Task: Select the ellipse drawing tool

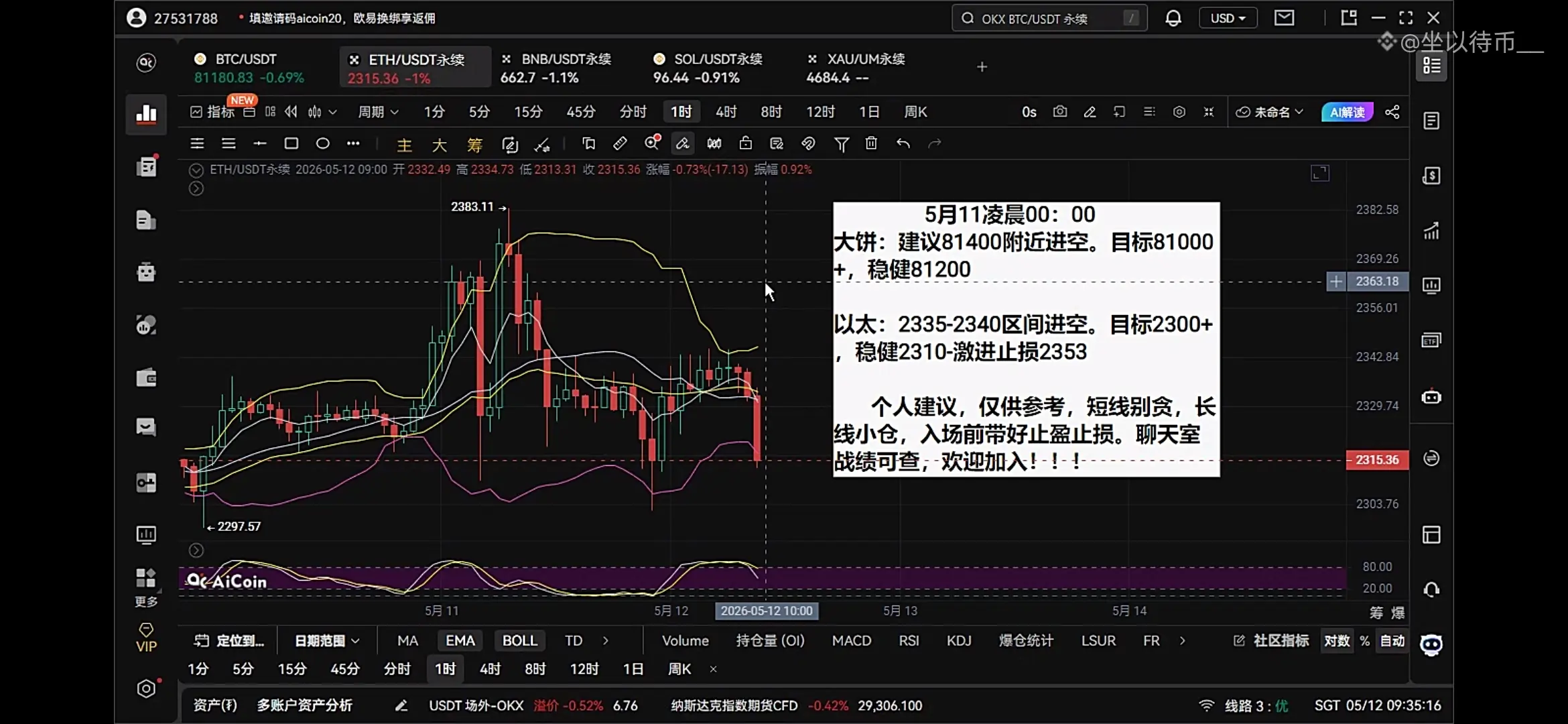Action: point(322,143)
